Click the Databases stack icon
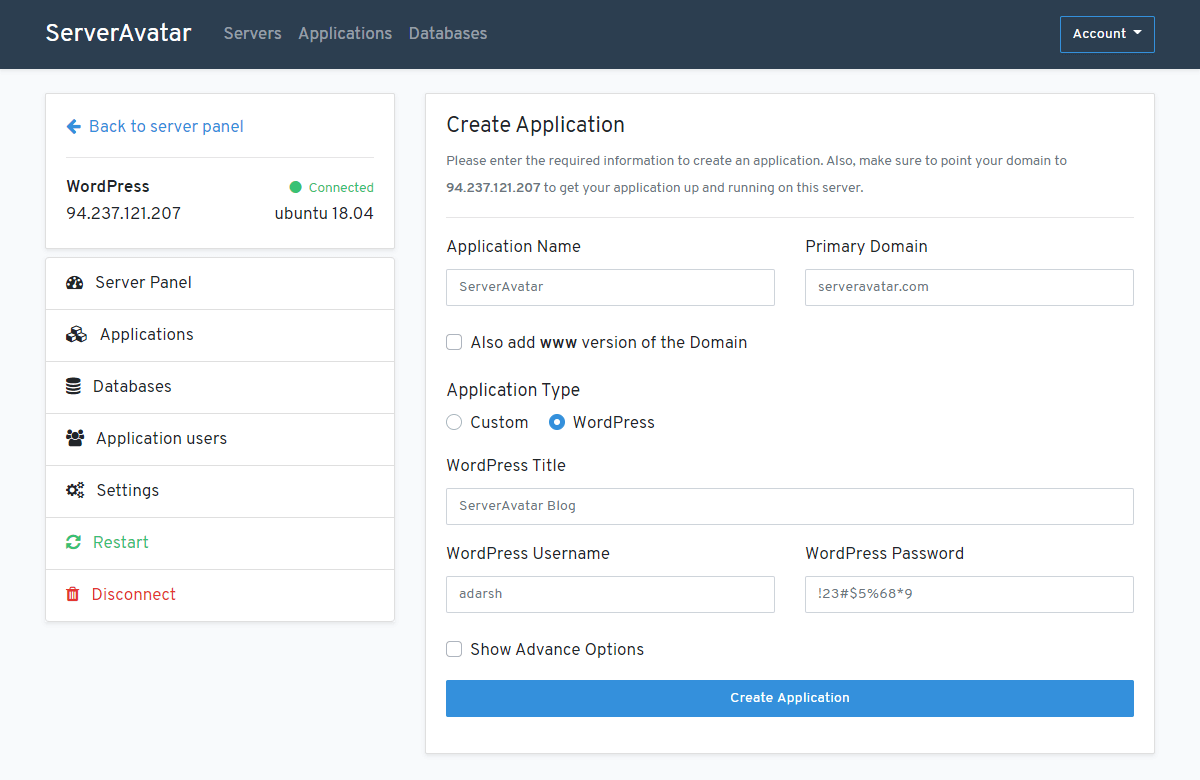1200x780 pixels. pyautogui.click(x=73, y=386)
